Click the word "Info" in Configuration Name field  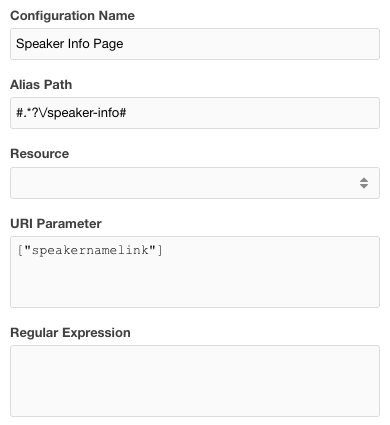pos(79,44)
